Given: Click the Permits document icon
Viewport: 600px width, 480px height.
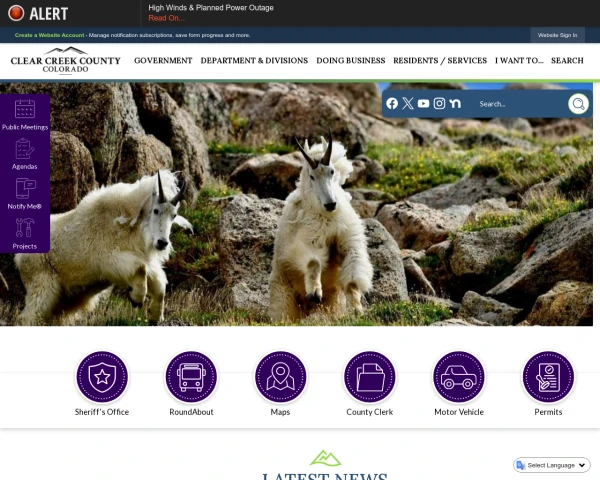Looking at the screenshot, I should click(x=548, y=377).
